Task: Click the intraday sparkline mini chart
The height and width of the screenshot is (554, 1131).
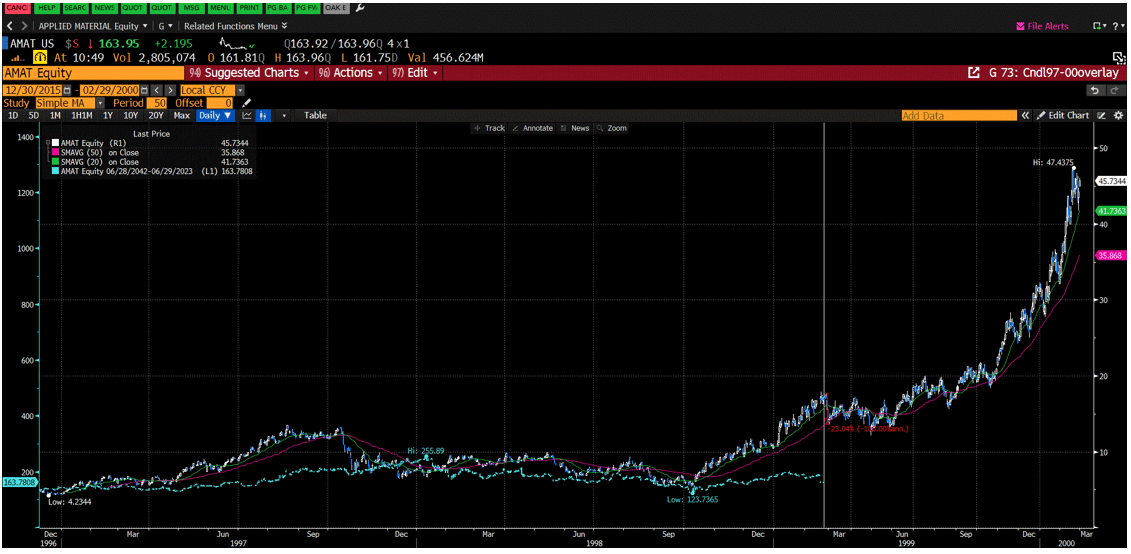Action: 237,42
